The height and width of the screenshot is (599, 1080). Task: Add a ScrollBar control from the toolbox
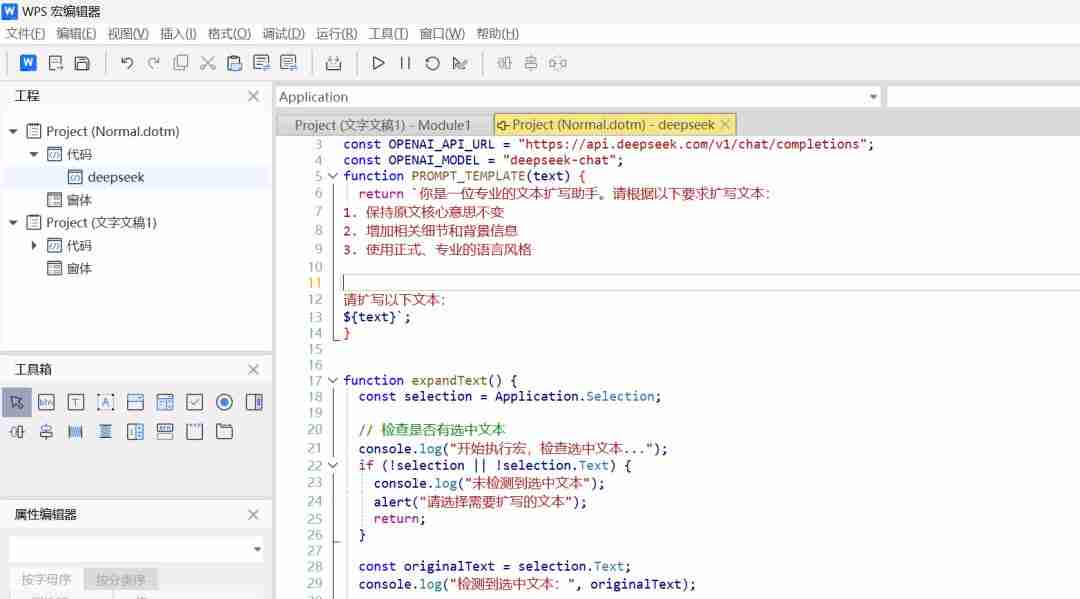point(76,431)
